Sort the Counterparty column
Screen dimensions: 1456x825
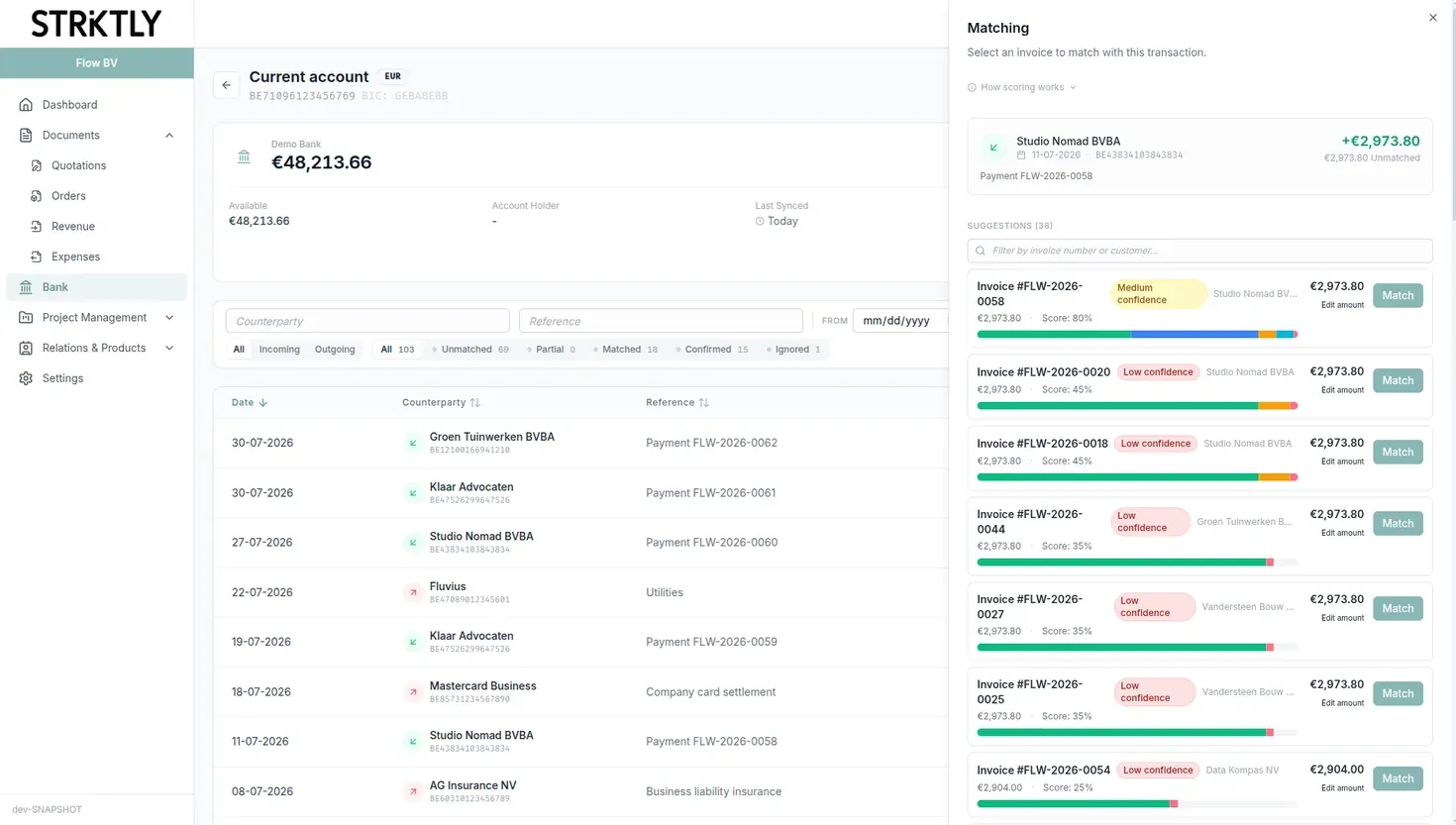(474, 403)
